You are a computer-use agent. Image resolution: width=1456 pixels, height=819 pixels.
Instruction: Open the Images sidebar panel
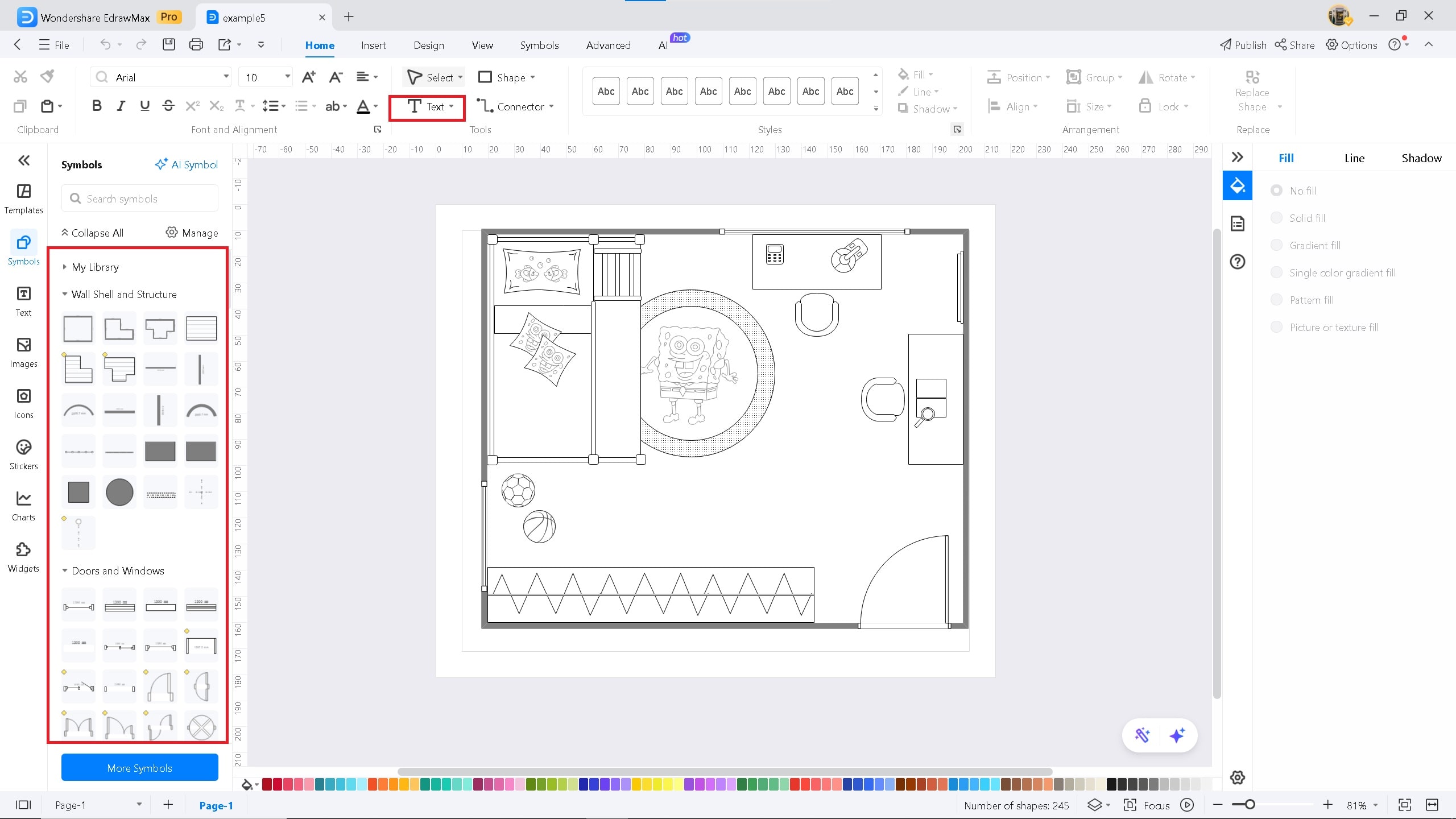(23, 352)
